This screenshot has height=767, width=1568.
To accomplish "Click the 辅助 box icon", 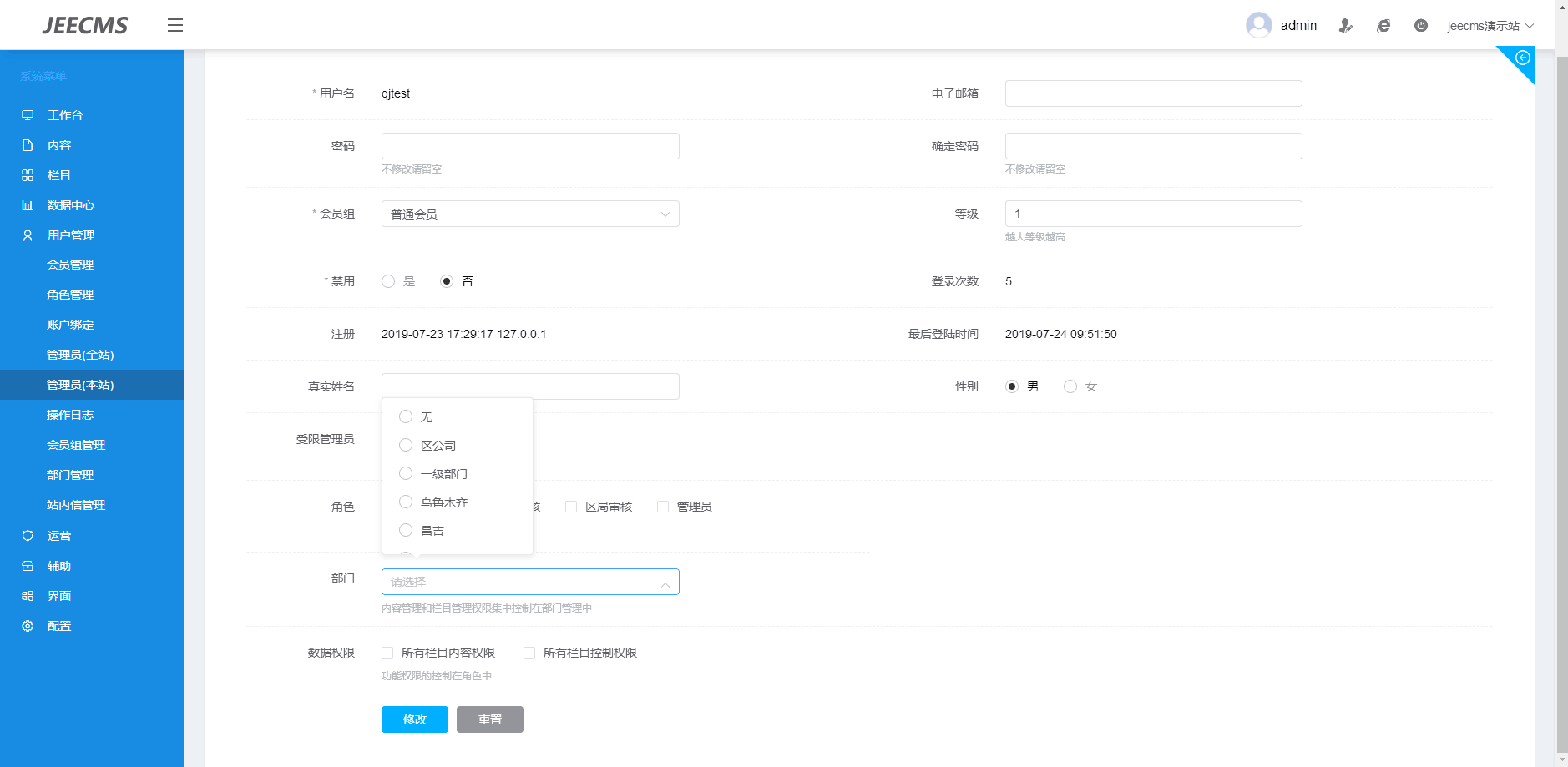I will click(x=28, y=566).
